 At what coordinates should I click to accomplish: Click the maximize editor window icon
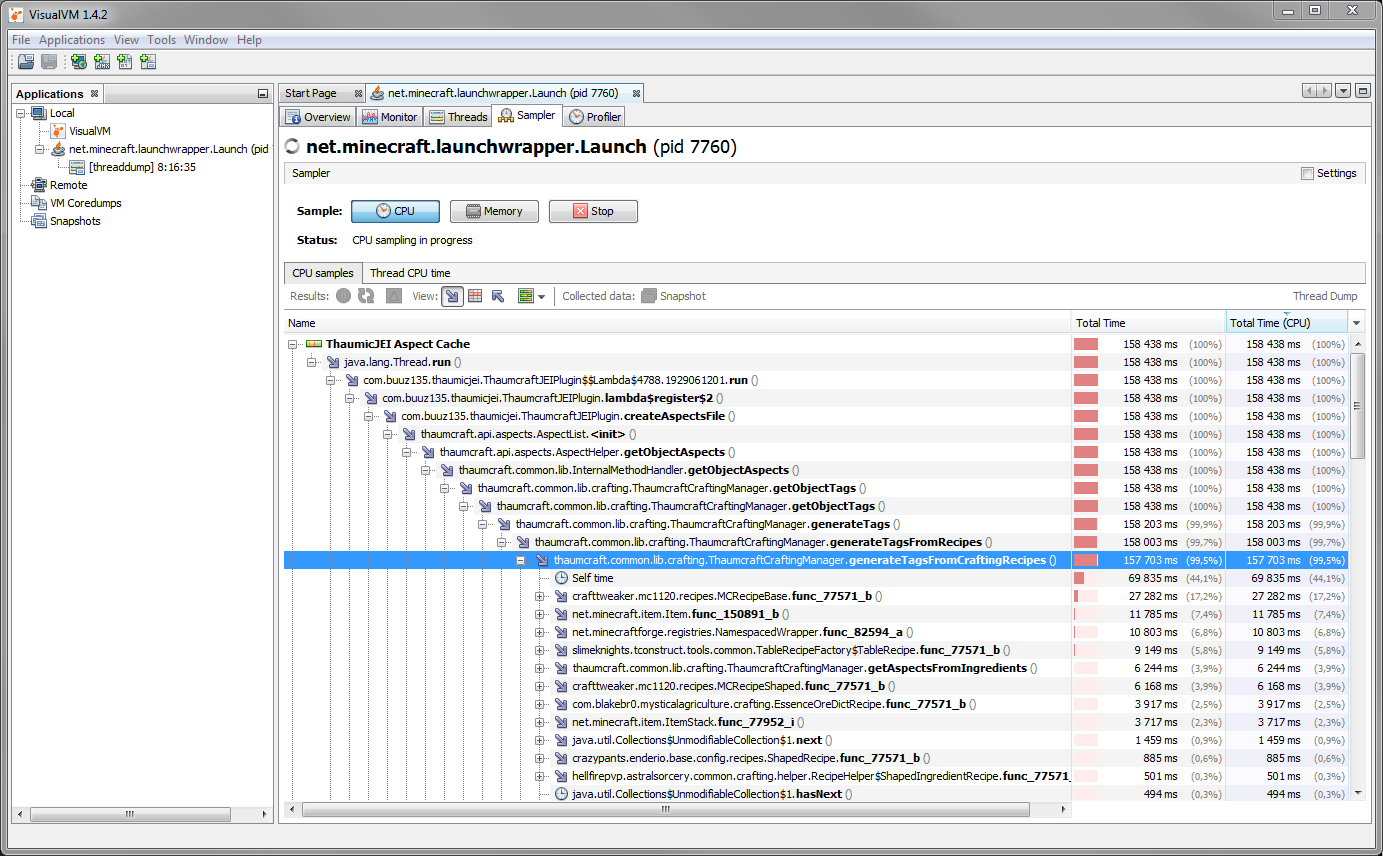coord(1362,91)
